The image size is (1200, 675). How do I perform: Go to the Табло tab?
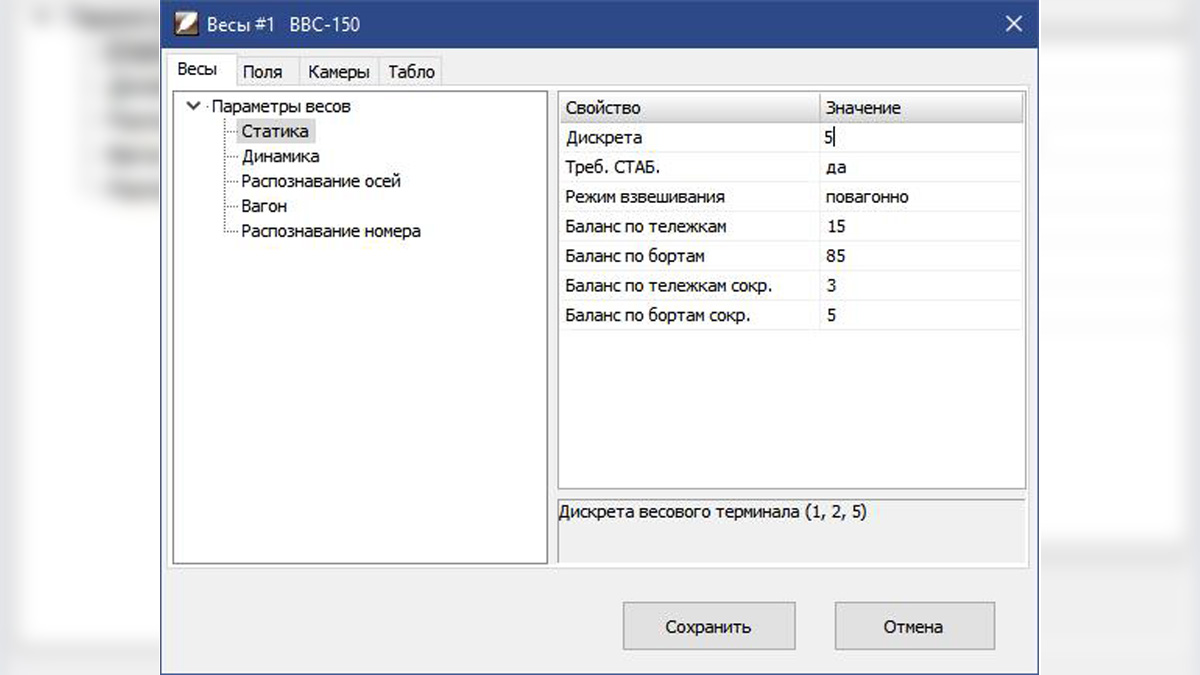coord(411,72)
